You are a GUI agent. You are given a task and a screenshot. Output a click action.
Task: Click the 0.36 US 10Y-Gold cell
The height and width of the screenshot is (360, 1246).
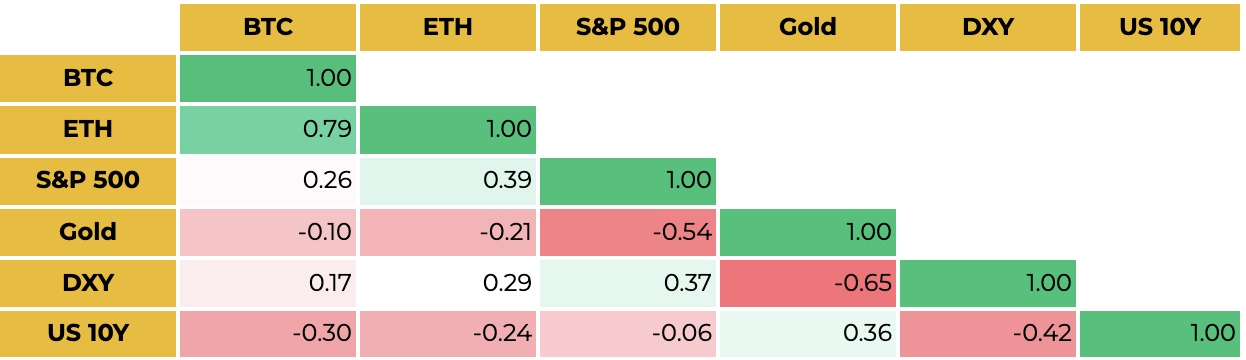pyautogui.click(x=808, y=334)
